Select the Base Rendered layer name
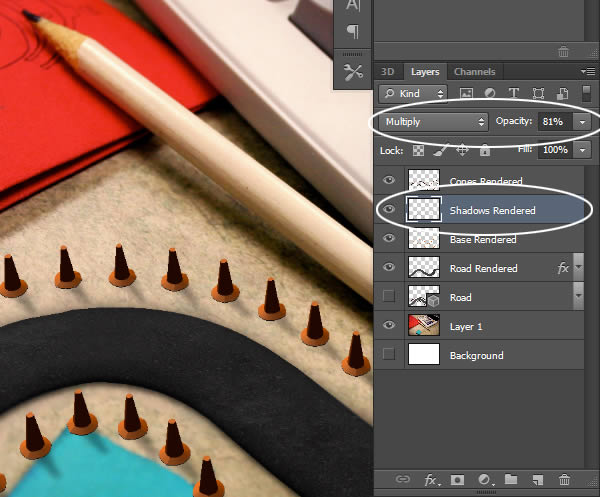 point(483,240)
